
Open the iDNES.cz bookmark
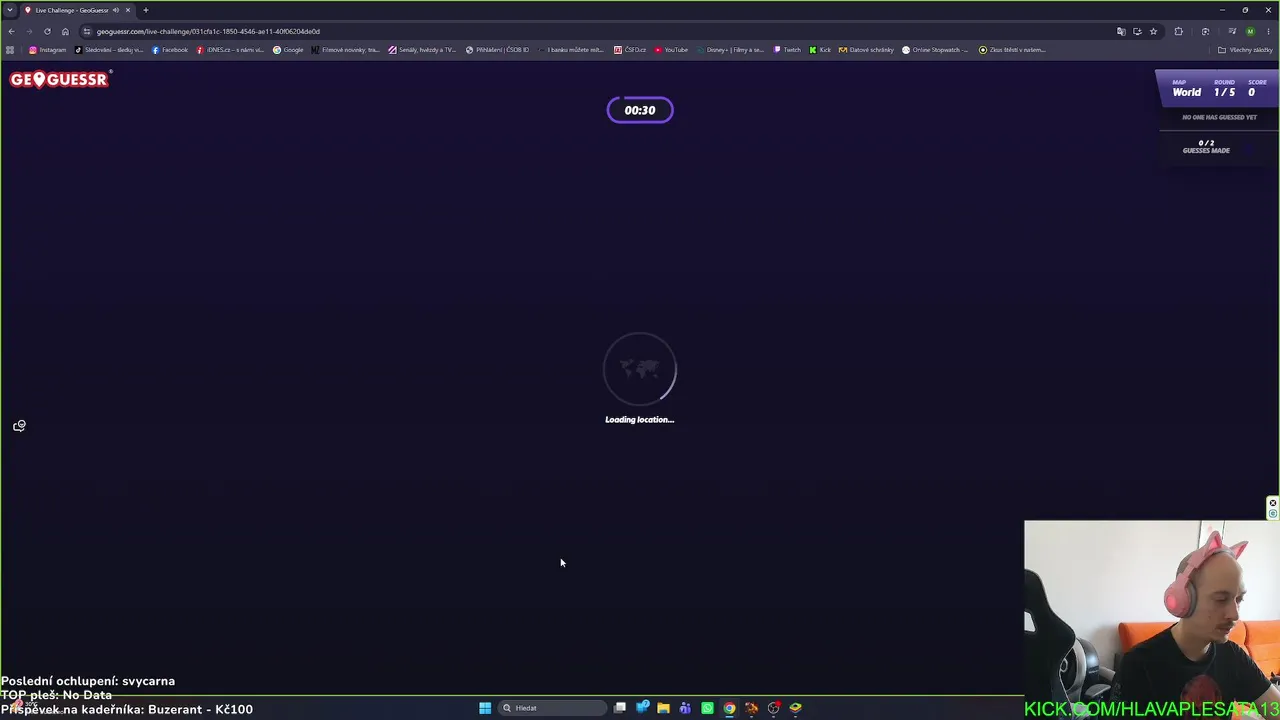click(x=231, y=50)
